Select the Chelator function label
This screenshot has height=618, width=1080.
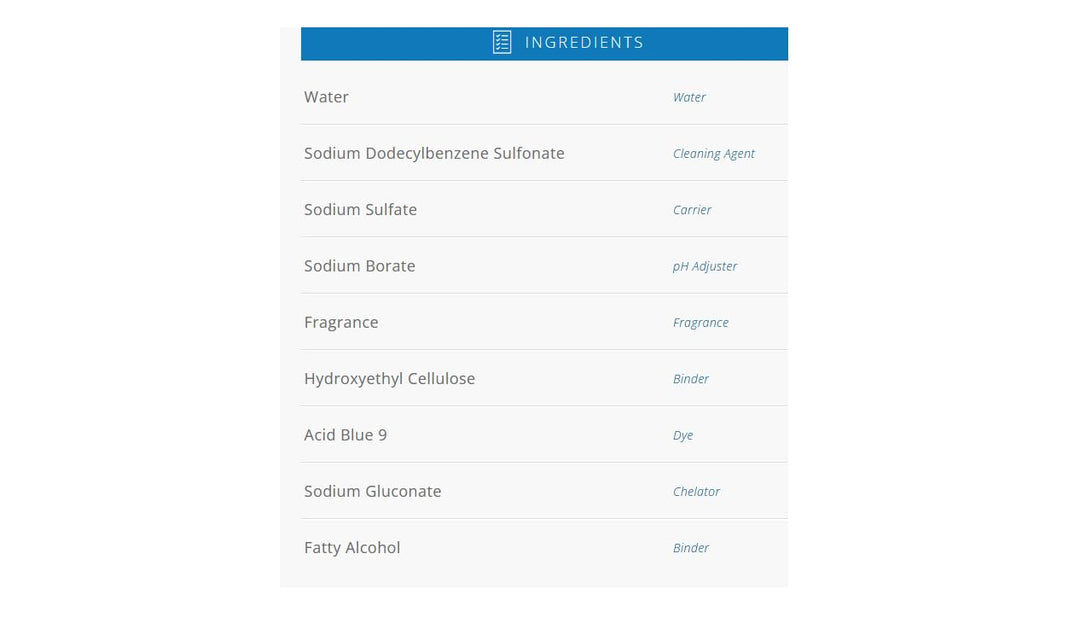[x=696, y=491]
